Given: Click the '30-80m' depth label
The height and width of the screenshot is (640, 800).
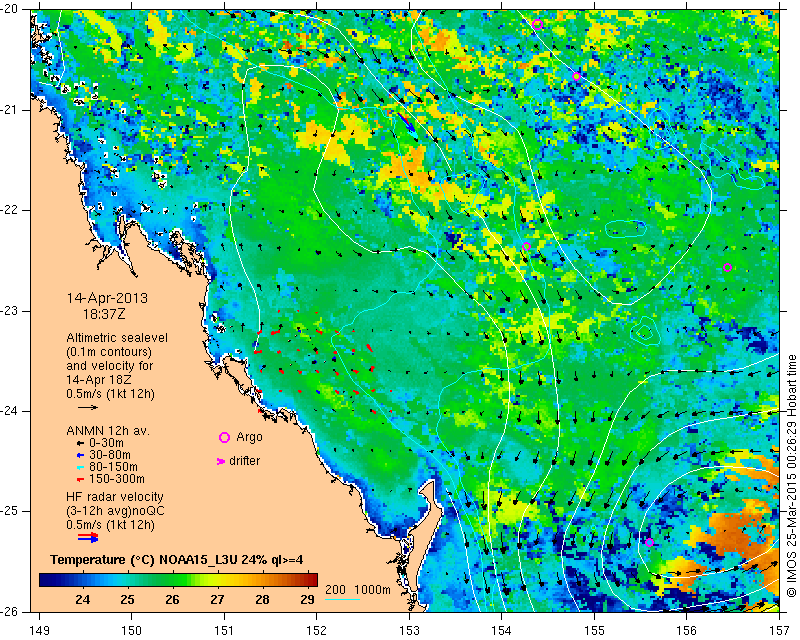Looking at the screenshot, I should 110,455.
